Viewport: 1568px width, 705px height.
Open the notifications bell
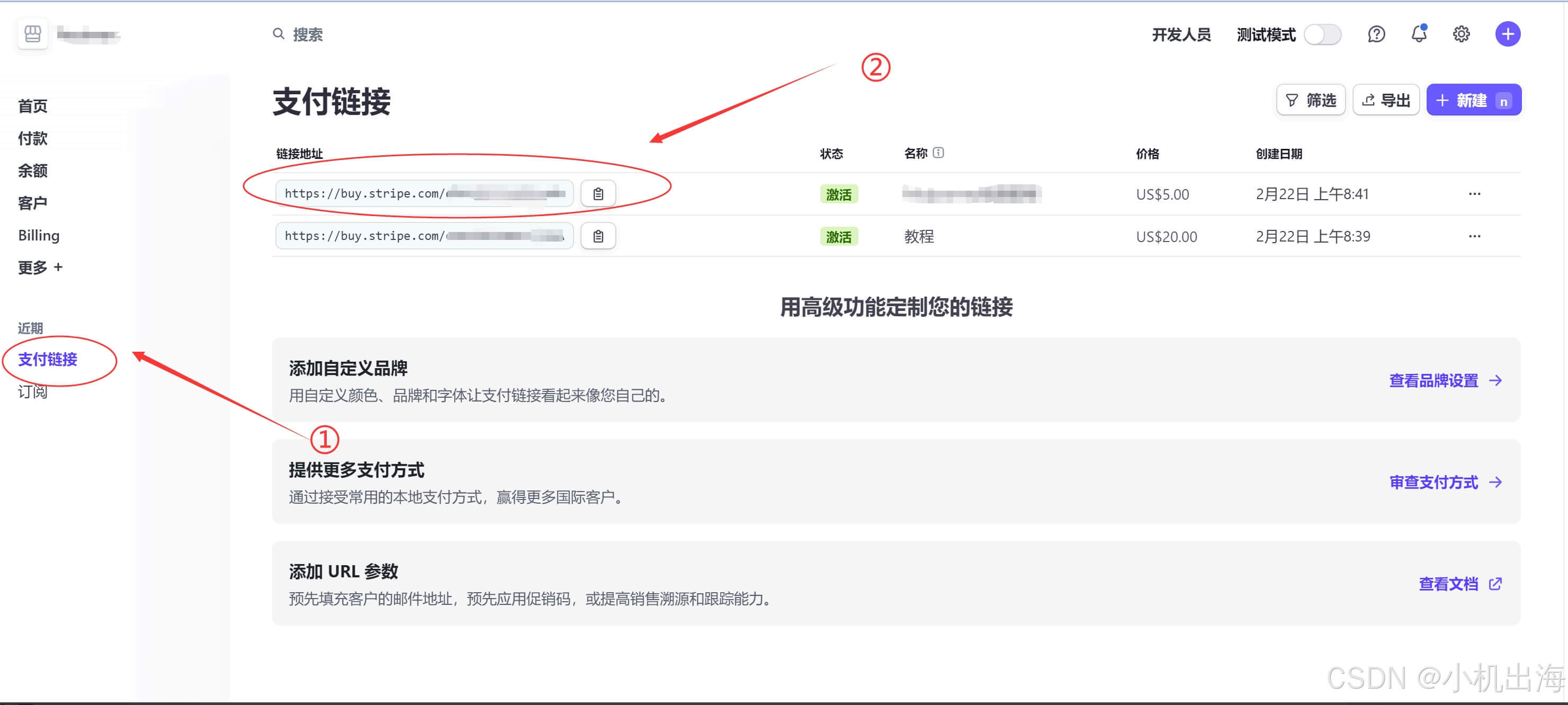[x=1419, y=34]
